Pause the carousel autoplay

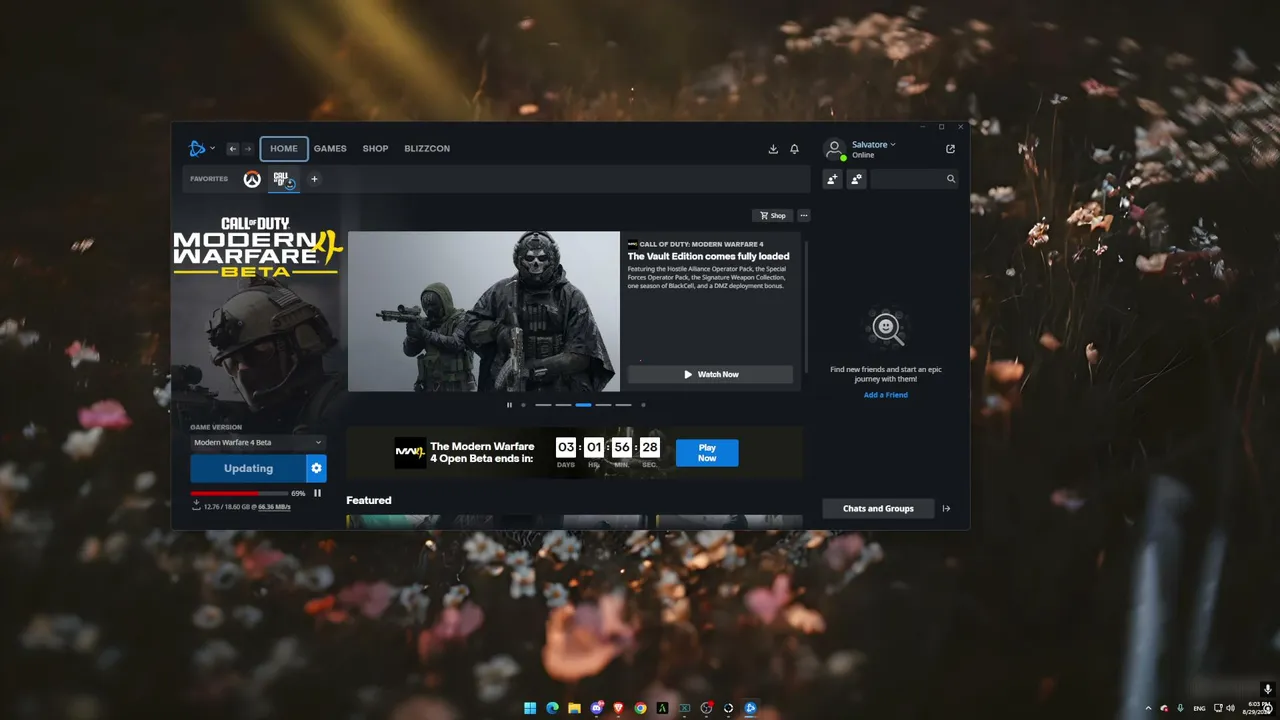(509, 405)
